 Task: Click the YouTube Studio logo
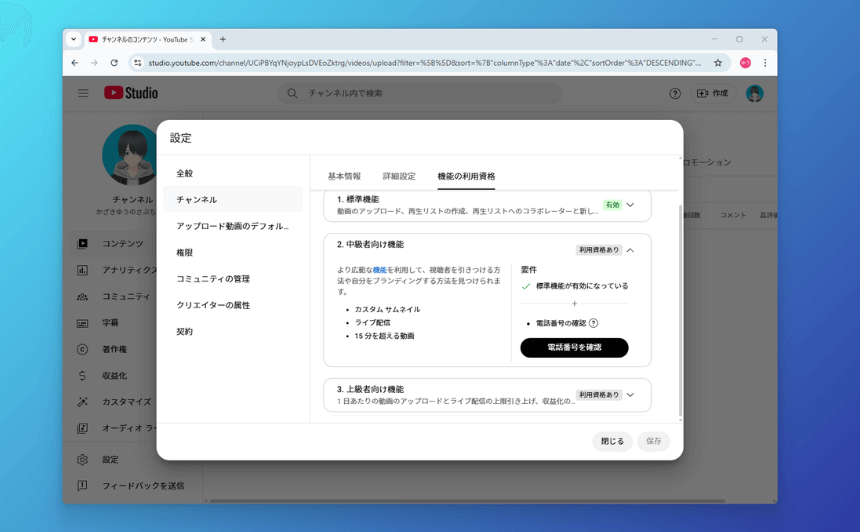tap(131, 93)
